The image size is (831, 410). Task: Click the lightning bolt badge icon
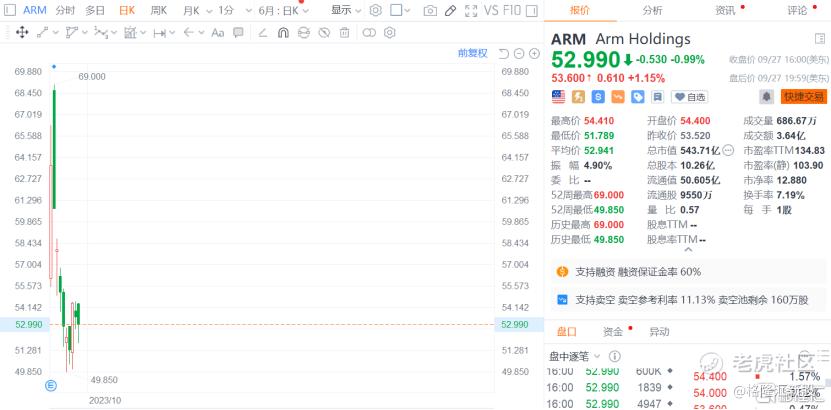click(x=578, y=97)
